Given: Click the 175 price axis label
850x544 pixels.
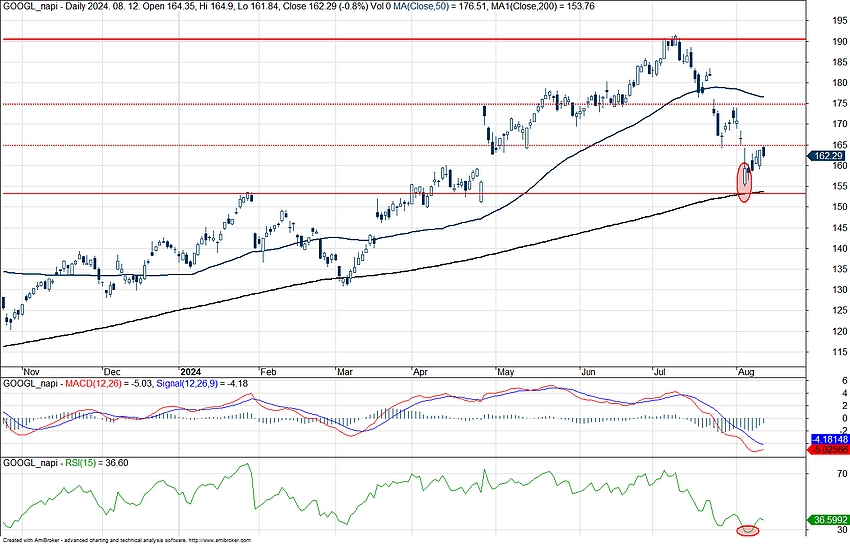Looking at the screenshot, I should tap(839, 103).
